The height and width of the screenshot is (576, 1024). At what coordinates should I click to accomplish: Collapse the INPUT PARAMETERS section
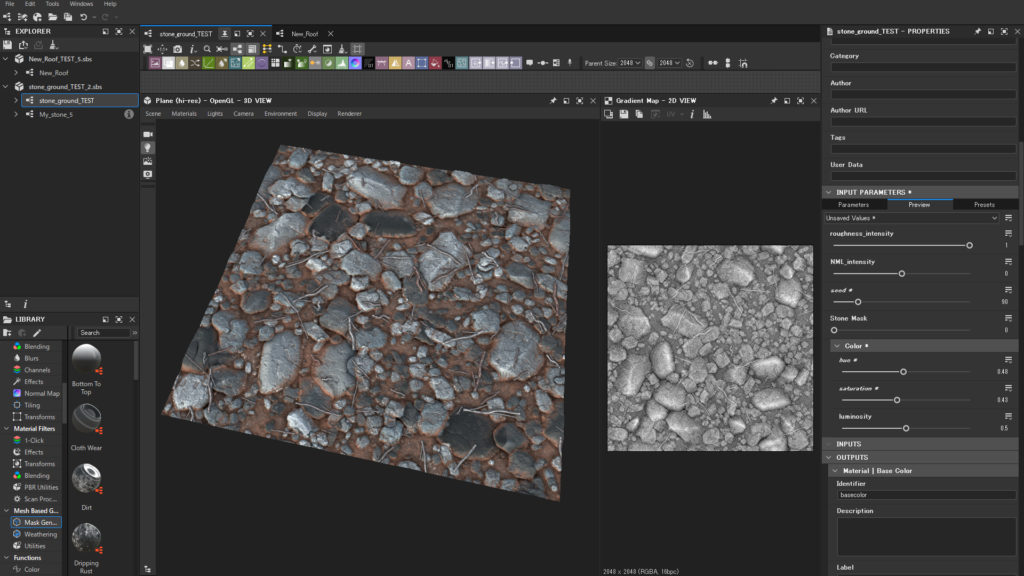(x=829, y=192)
